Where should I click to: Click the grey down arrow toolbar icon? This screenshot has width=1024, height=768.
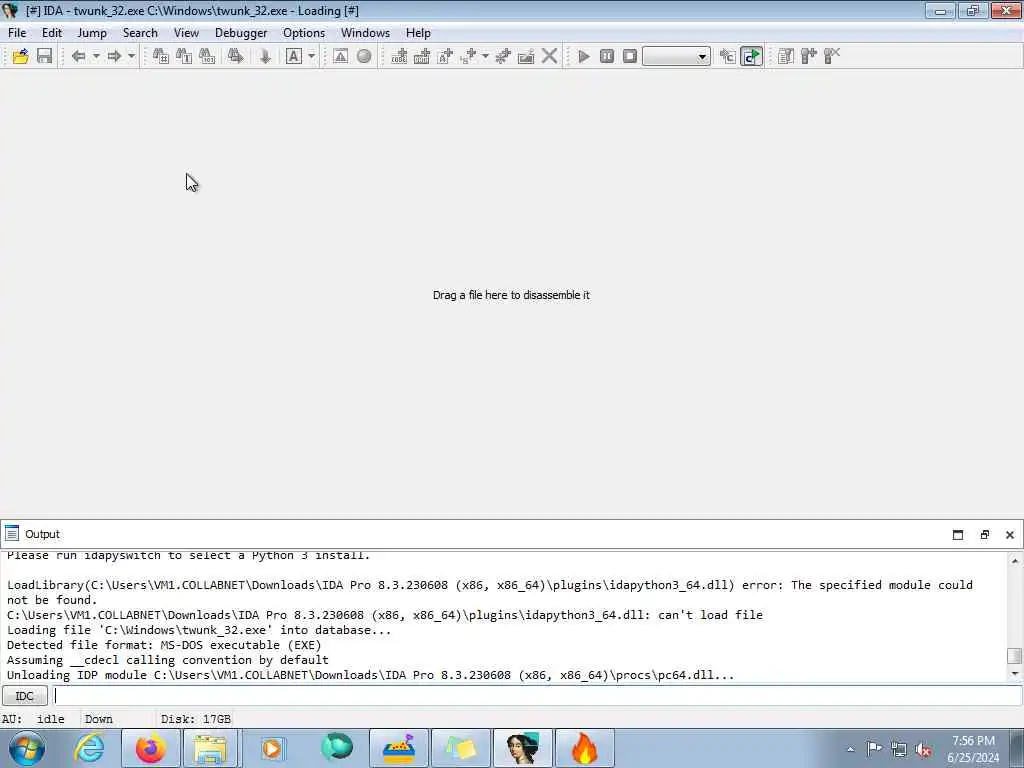pyautogui.click(x=264, y=56)
